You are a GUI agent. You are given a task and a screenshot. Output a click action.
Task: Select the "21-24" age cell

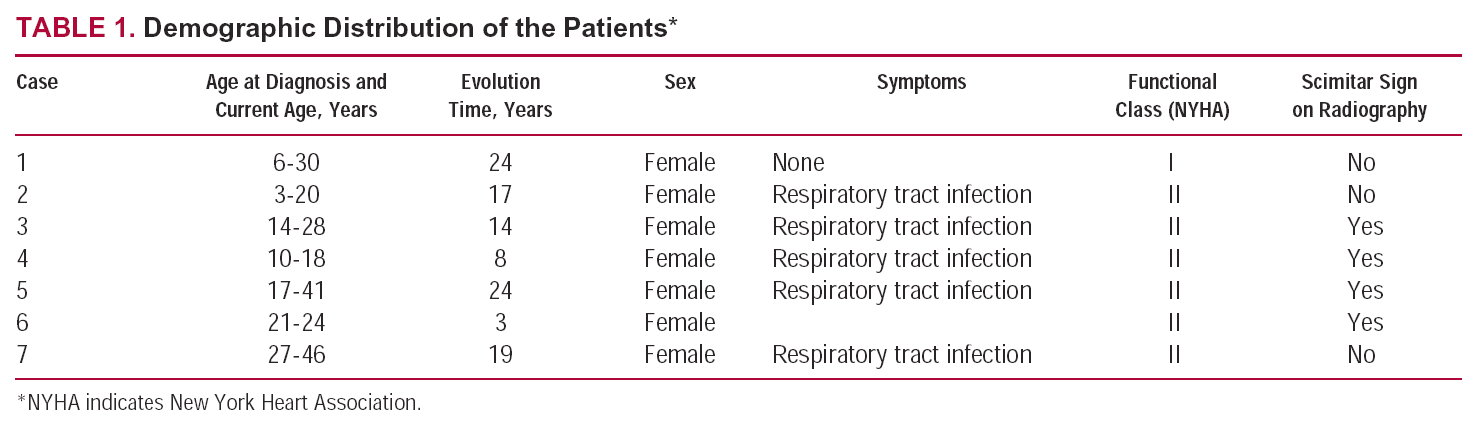click(x=297, y=323)
